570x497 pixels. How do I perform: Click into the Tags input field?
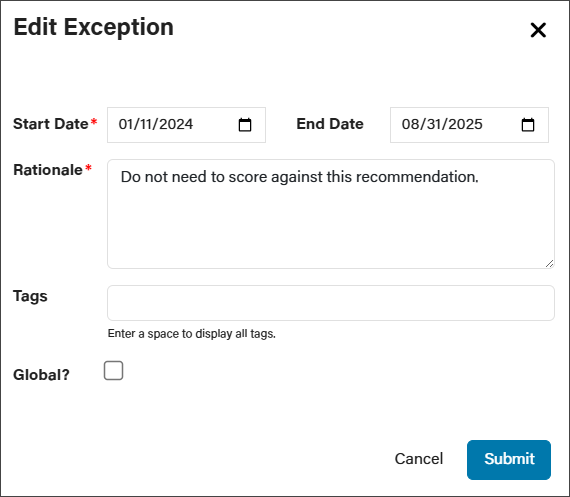pyautogui.click(x=331, y=303)
